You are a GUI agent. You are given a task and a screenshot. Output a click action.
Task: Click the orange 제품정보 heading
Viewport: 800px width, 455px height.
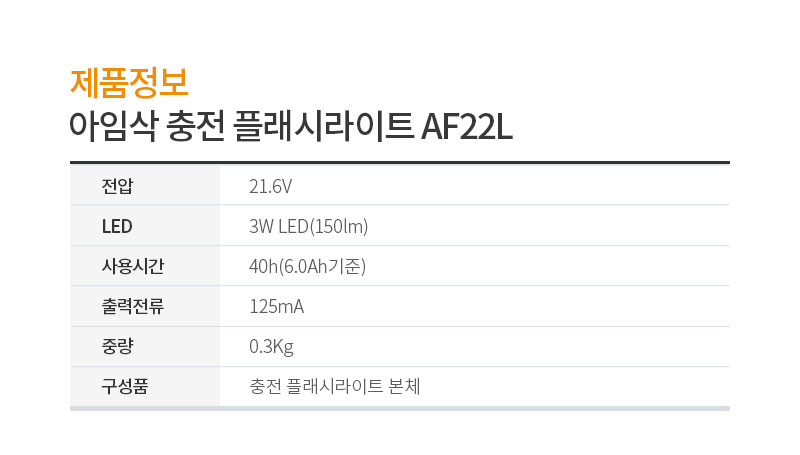(x=129, y=83)
